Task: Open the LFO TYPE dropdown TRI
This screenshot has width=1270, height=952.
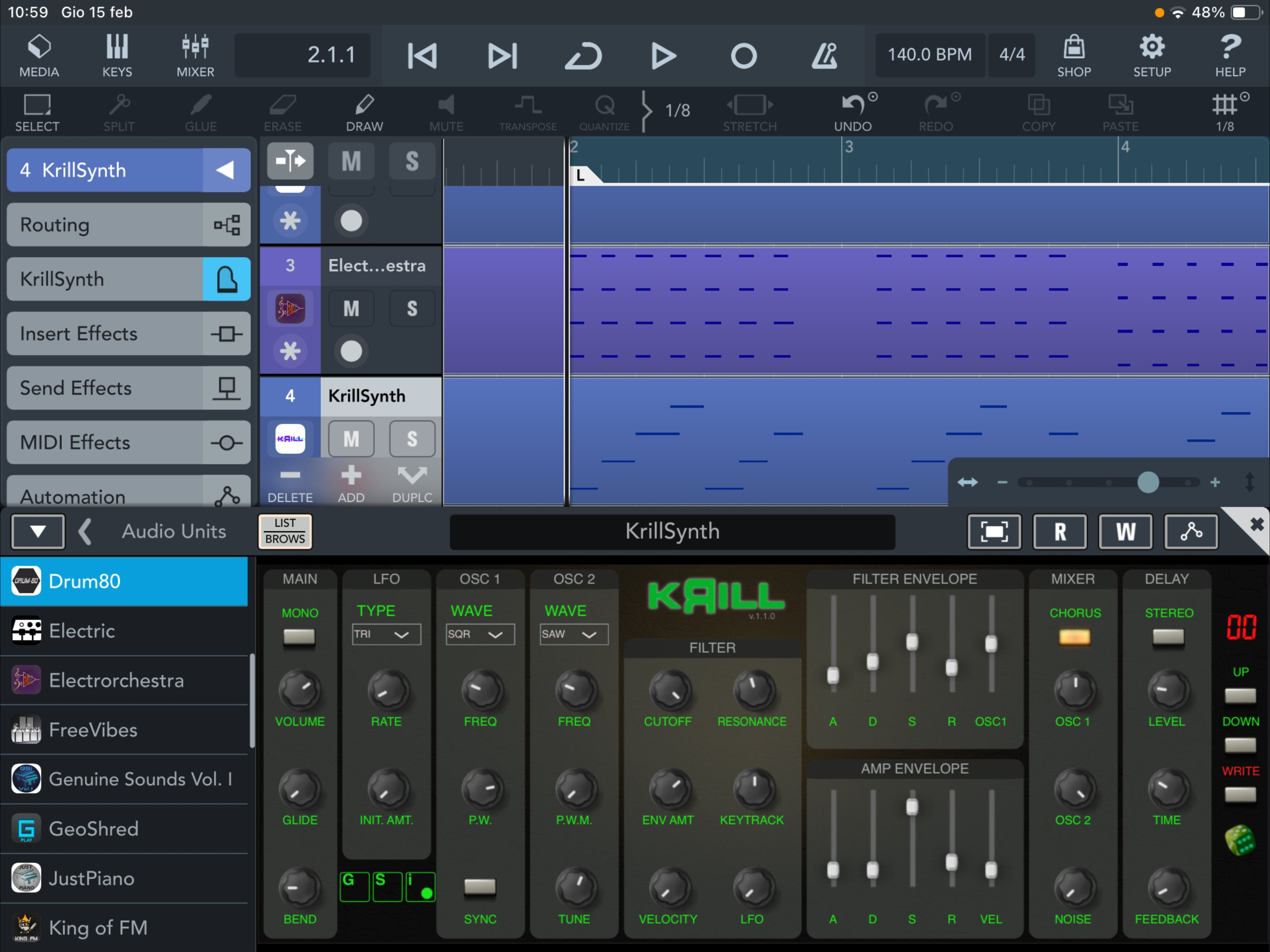Action: tap(386, 634)
